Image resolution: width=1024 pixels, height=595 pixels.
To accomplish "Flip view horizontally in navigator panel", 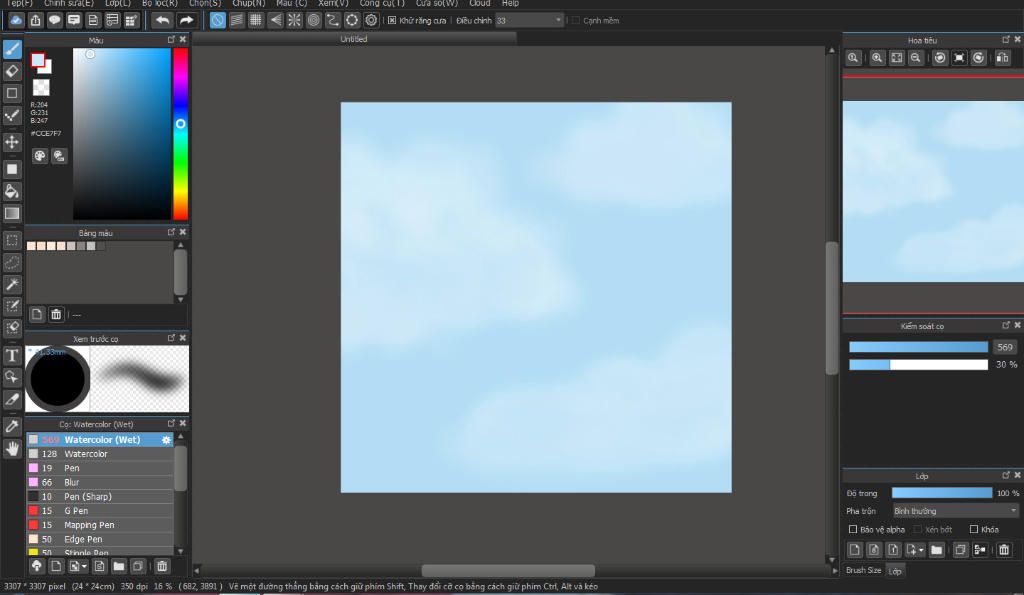I will [1002, 58].
